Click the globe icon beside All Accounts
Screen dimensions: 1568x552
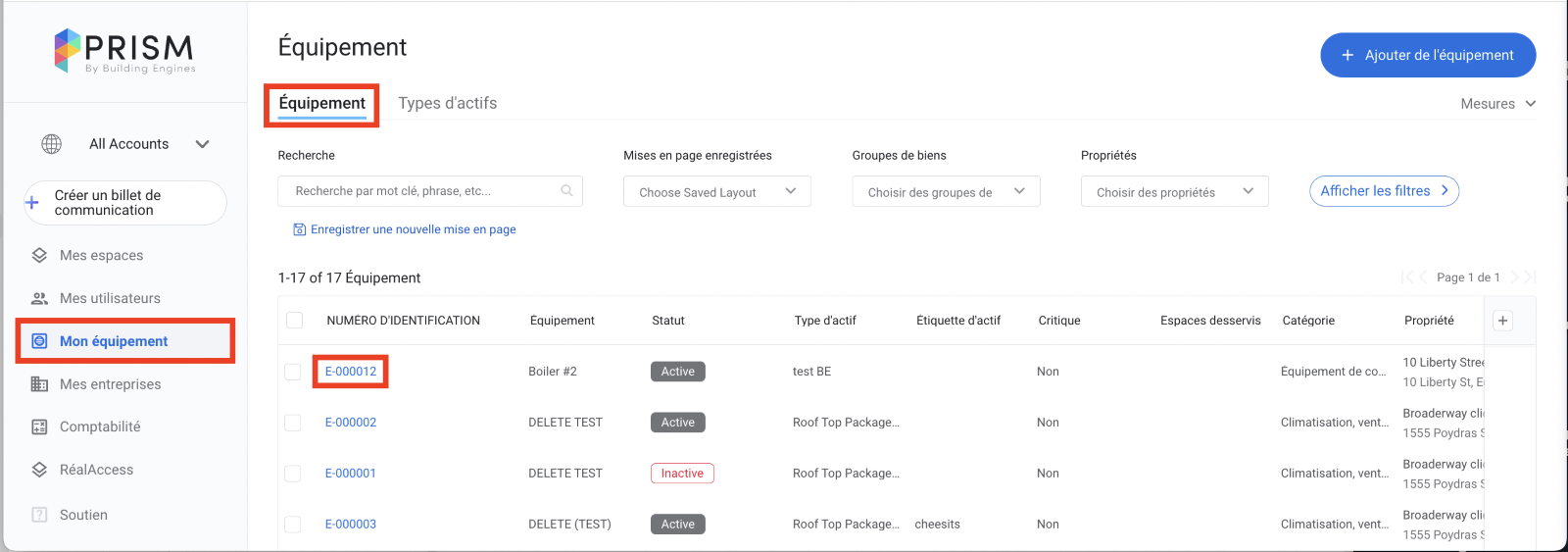[52, 144]
